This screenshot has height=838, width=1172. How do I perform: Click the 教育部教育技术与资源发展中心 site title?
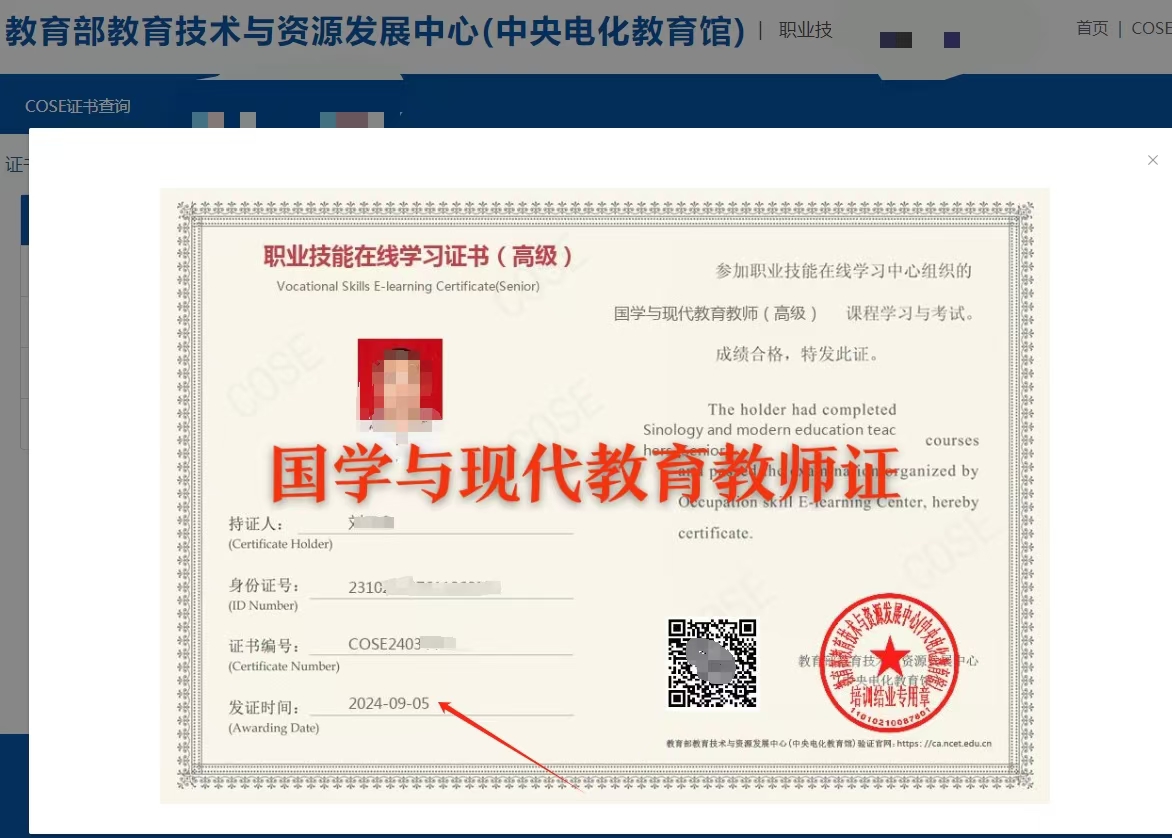point(374,31)
